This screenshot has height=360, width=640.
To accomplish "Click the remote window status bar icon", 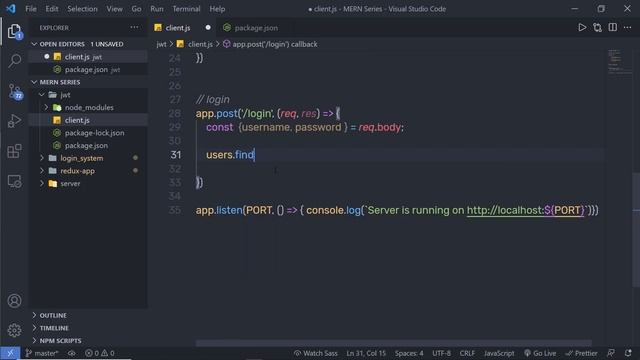I will click(x=10, y=353).
